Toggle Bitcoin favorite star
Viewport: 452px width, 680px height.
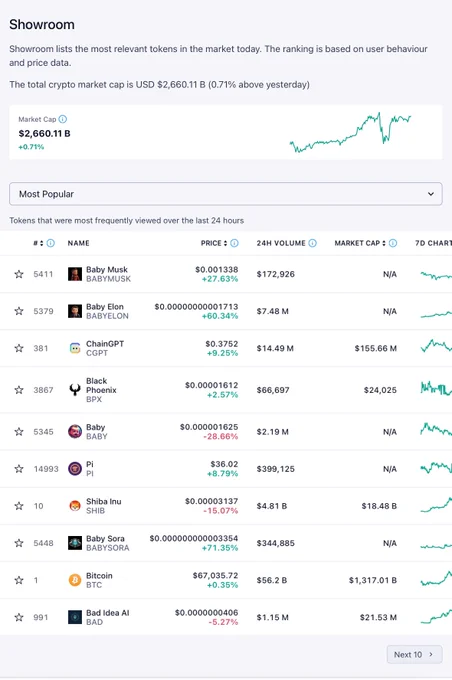[19, 580]
